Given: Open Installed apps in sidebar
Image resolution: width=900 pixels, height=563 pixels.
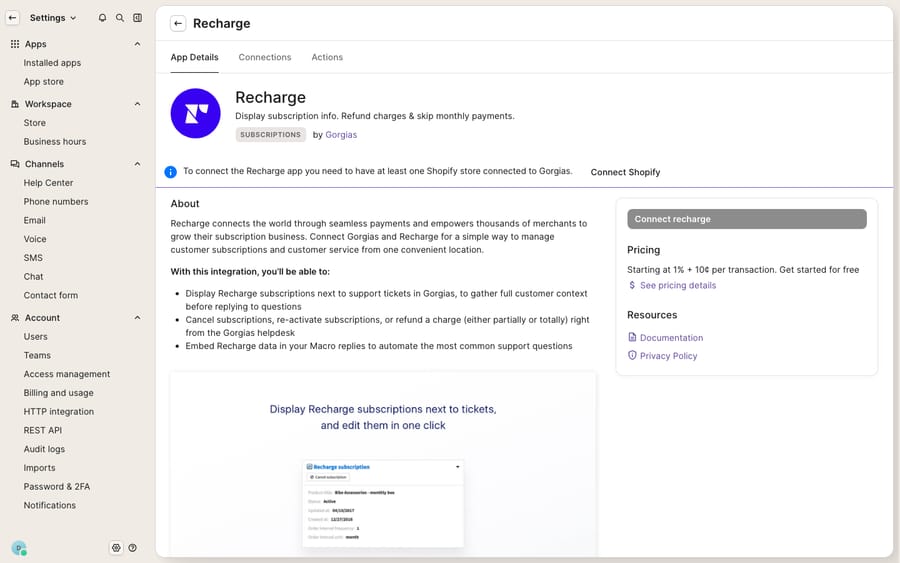Looking at the screenshot, I should pyautogui.click(x=52, y=63).
